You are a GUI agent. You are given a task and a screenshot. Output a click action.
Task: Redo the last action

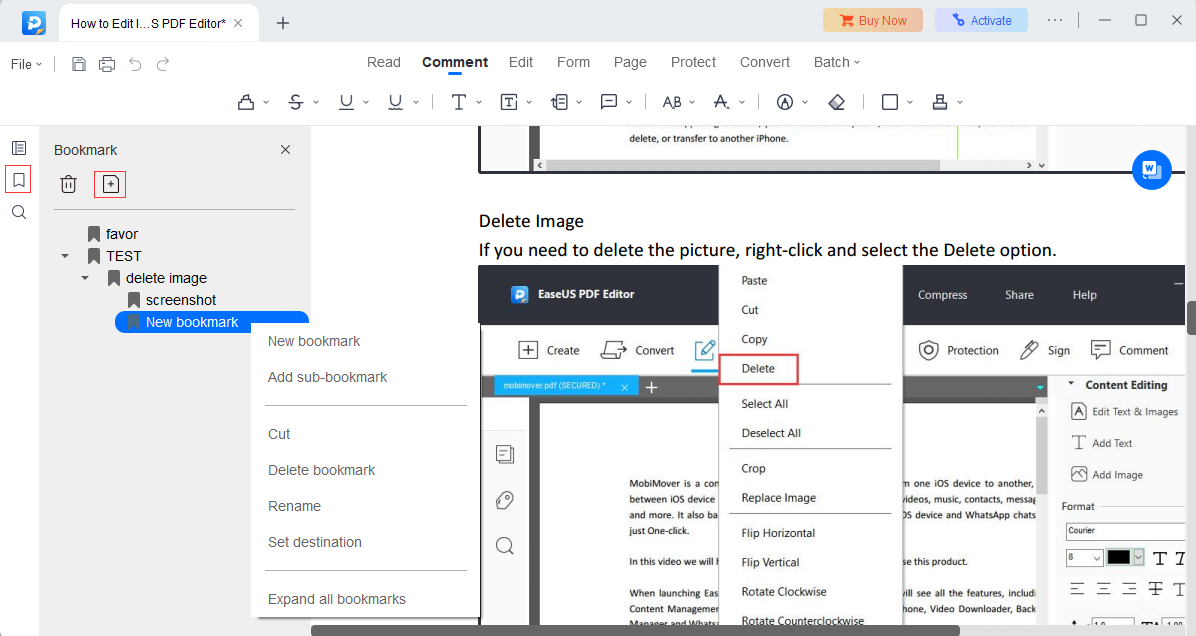tap(162, 64)
